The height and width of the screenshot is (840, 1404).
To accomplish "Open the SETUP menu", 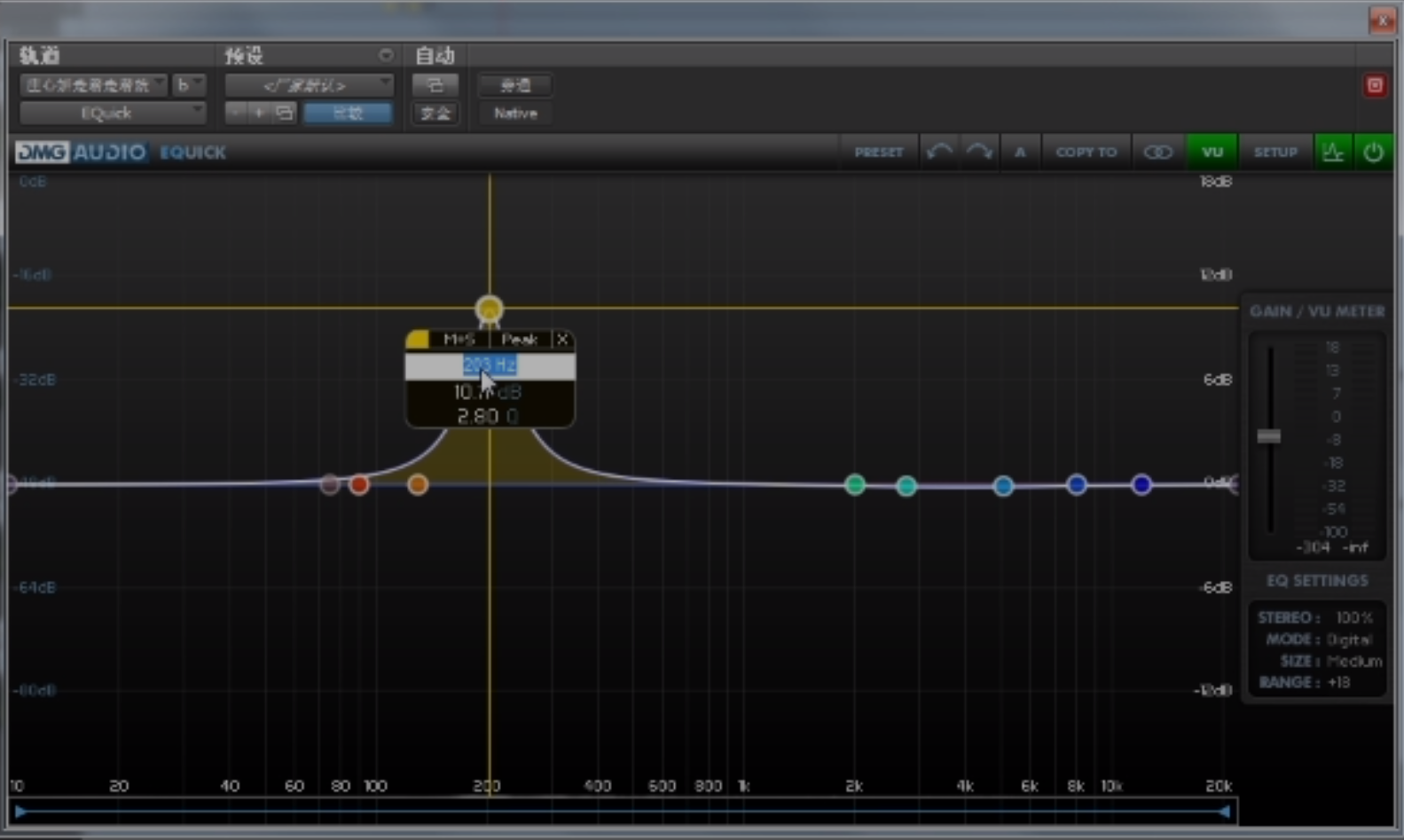I will (1275, 153).
